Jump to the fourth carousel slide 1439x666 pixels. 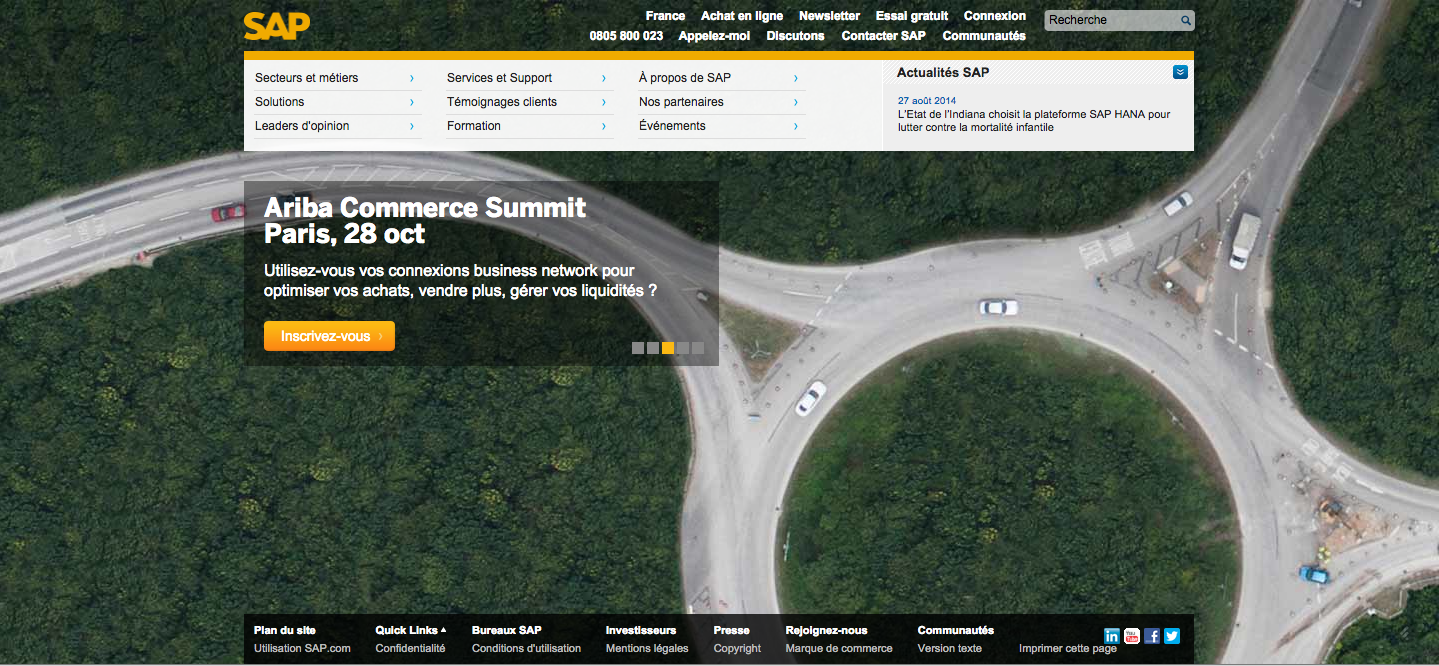coord(683,348)
